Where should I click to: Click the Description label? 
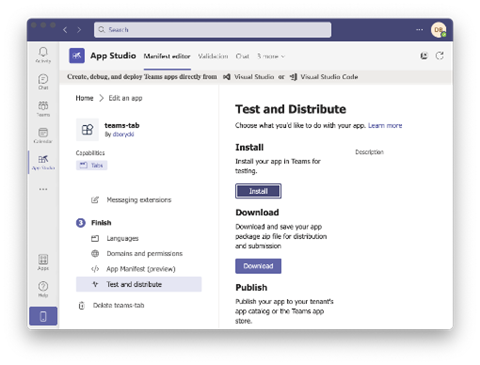click(x=369, y=152)
